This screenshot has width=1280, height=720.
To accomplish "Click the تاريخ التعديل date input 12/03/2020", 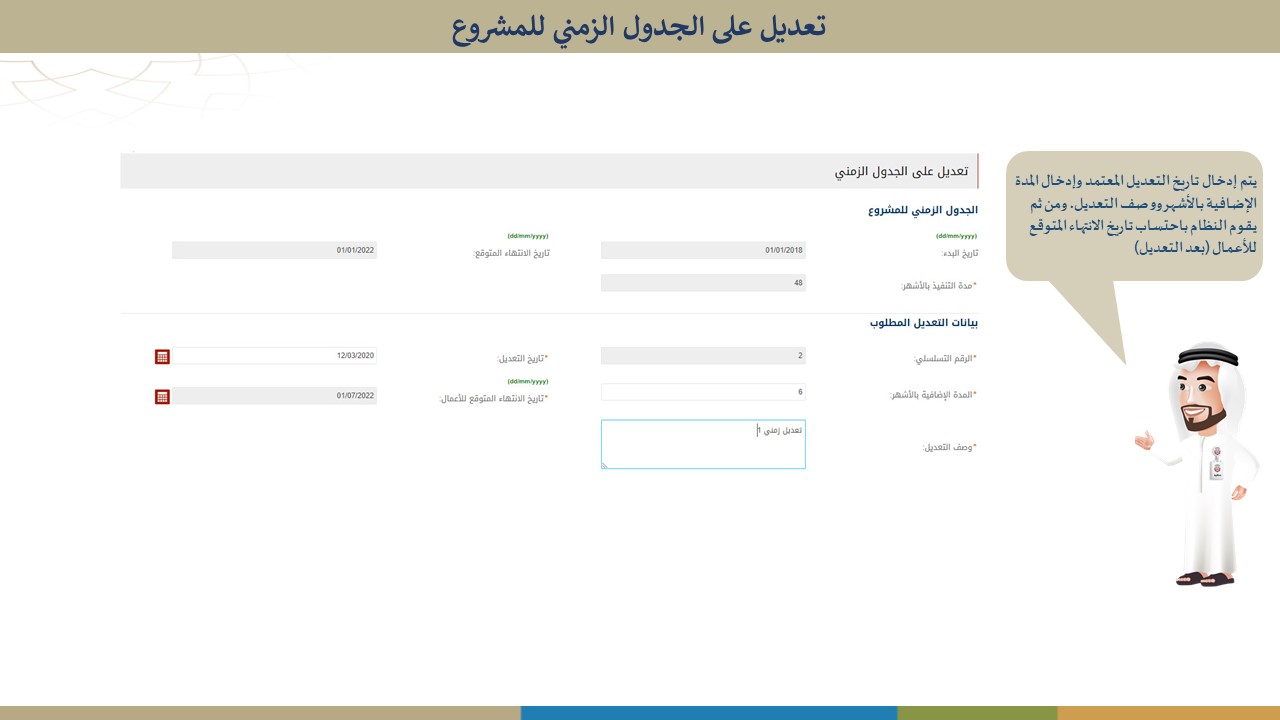I will click(x=274, y=356).
